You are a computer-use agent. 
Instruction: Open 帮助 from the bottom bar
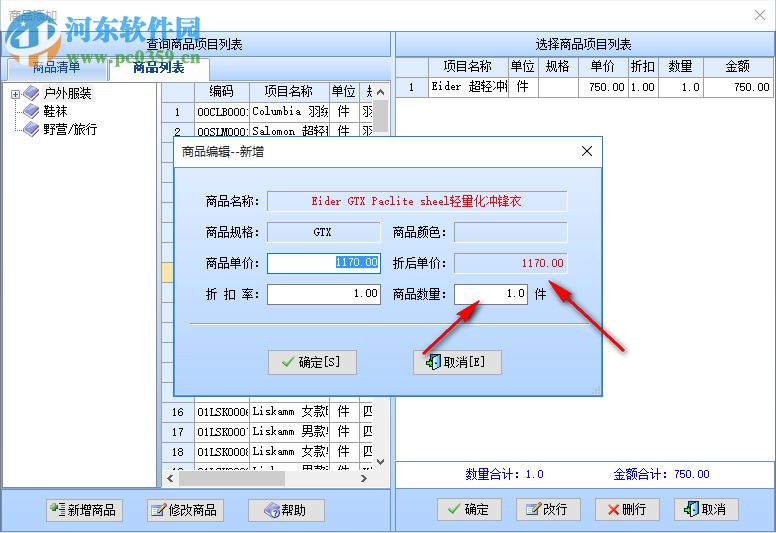[286, 510]
